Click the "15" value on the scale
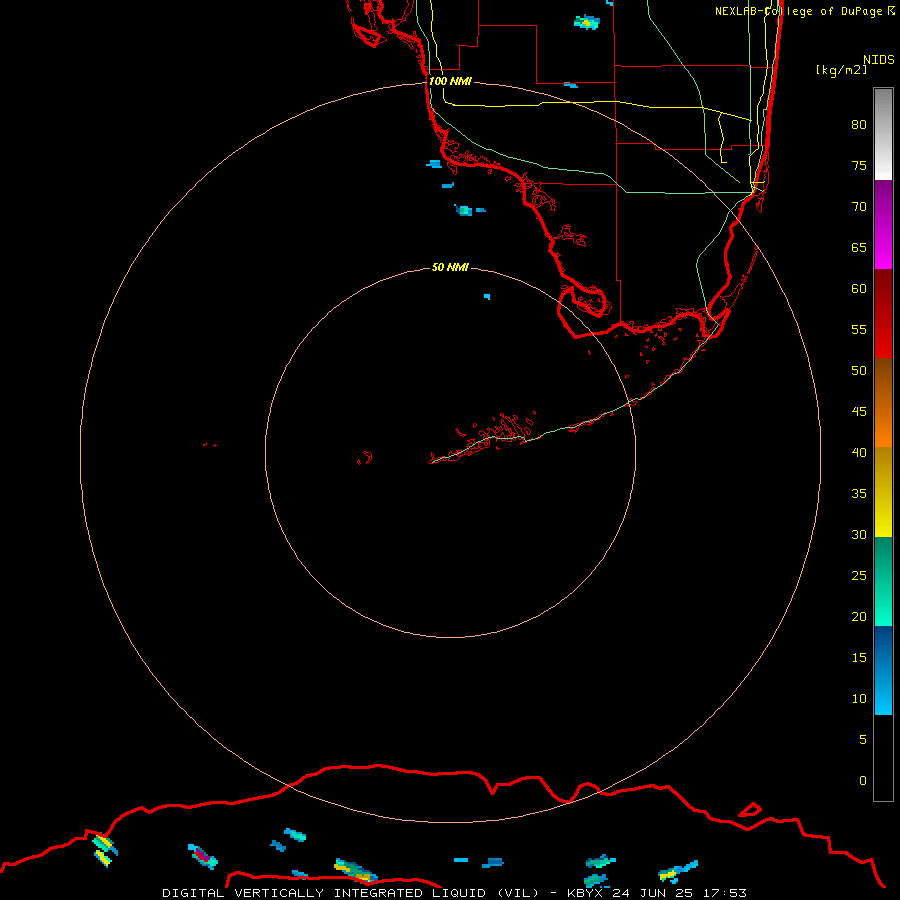 point(859,658)
